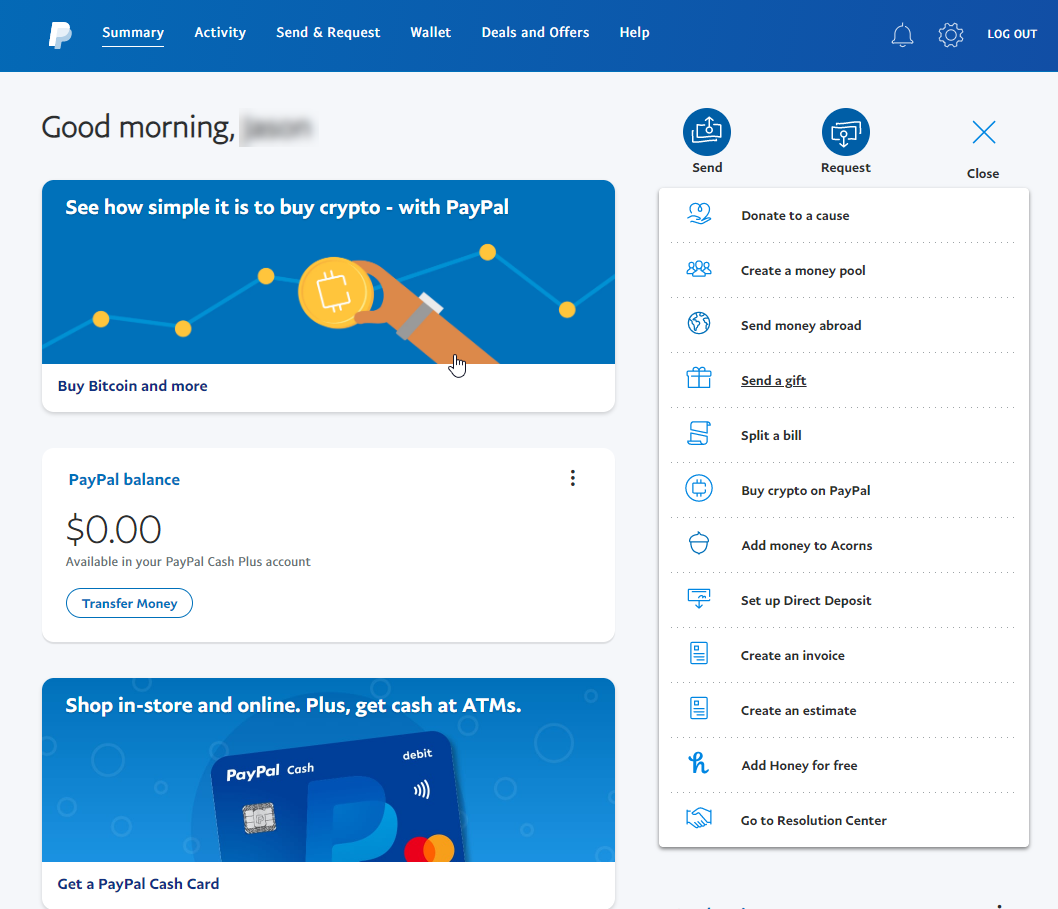
Task: Select the Add Honey for free icon
Action: [x=699, y=764]
